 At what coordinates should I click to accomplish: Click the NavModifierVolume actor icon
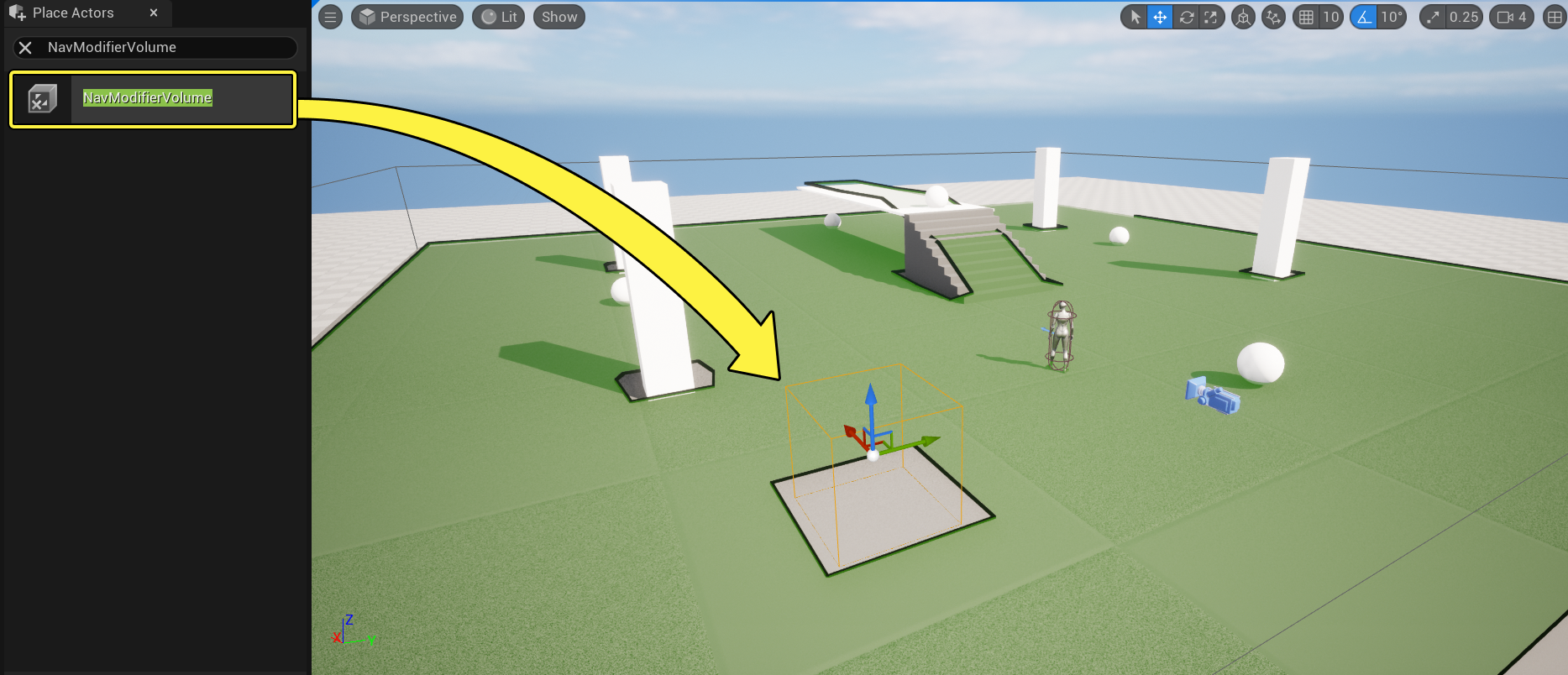[42, 99]
